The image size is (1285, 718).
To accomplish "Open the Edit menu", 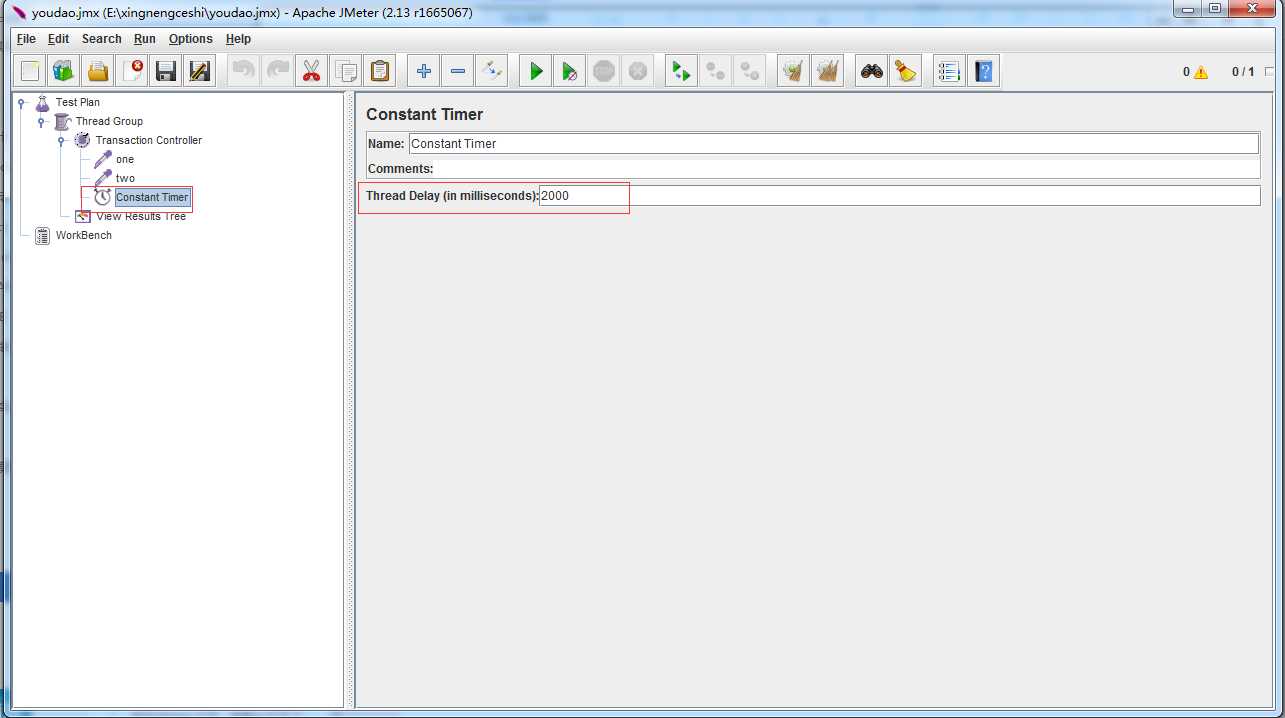I will click(x=59, y=39).
